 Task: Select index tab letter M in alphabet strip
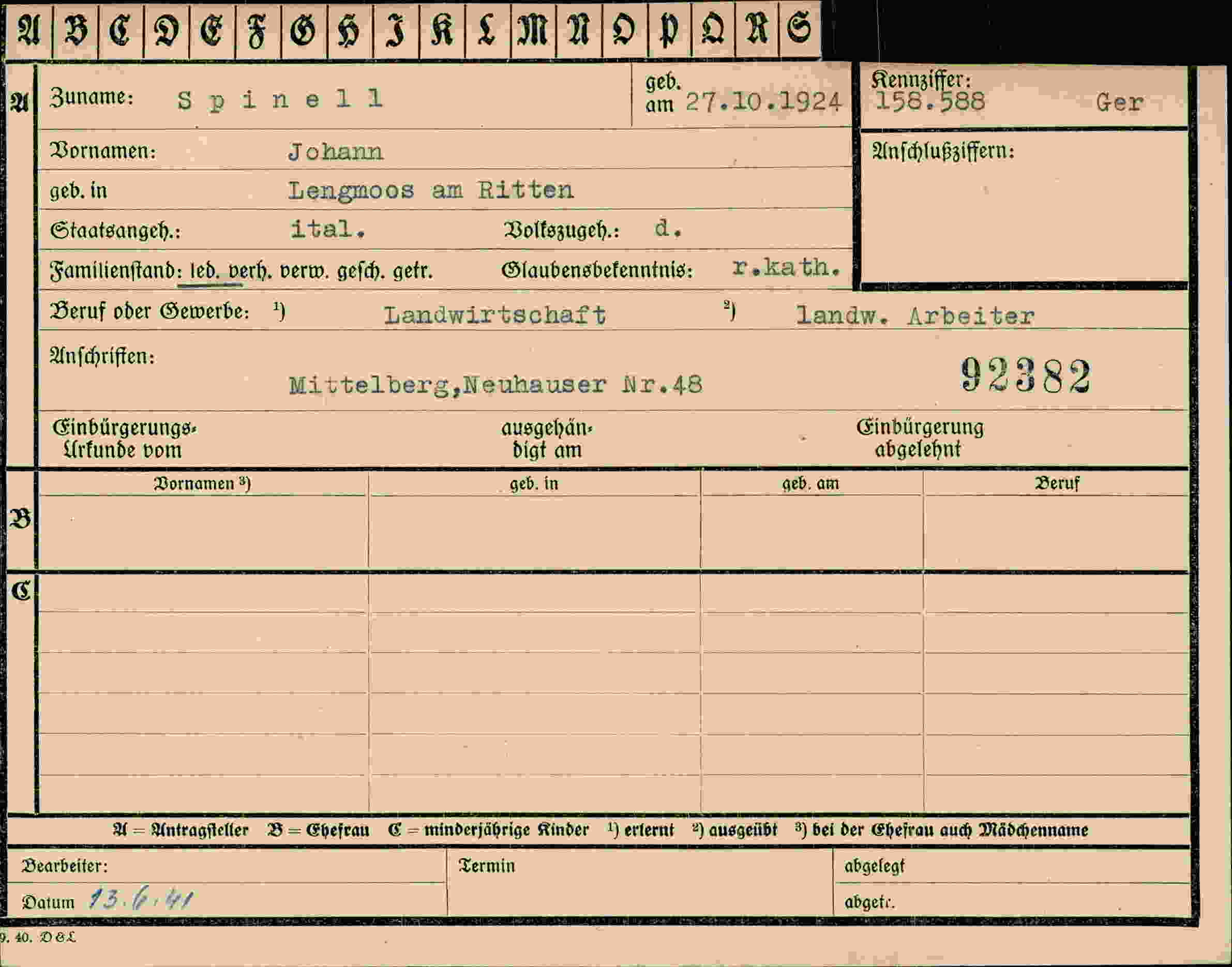click(533, 30)
